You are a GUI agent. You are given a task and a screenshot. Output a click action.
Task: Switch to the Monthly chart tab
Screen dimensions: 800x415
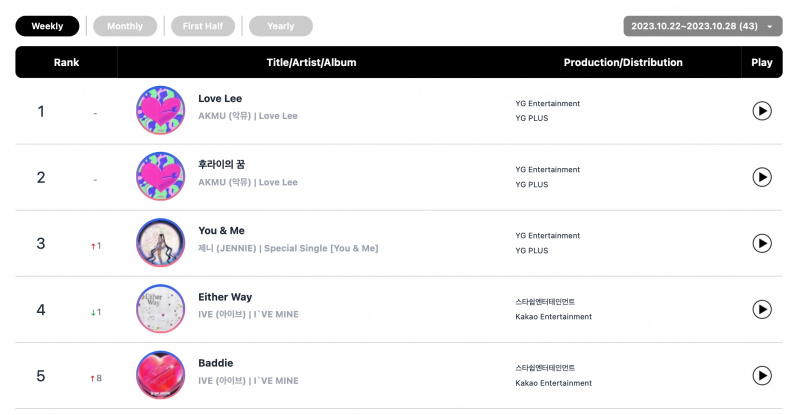coord(125,26)
